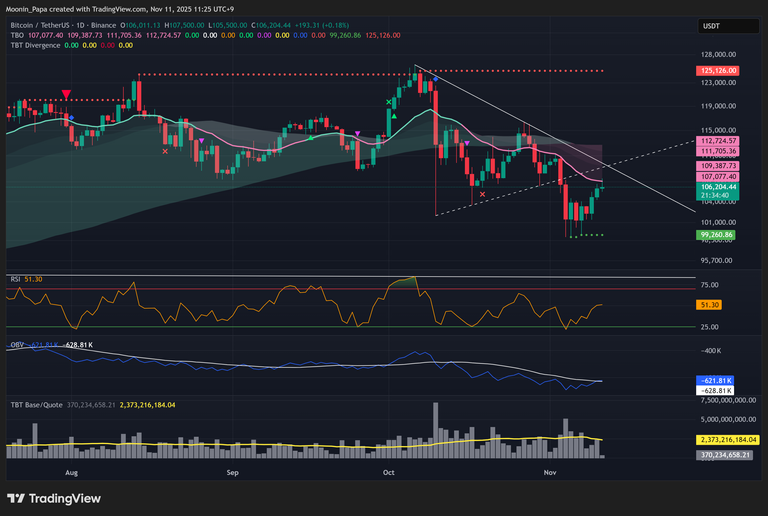Select the TBO indicator legend label
This screenshot has width=768, height=516.
pyautogui.click(x=17, y=35)
